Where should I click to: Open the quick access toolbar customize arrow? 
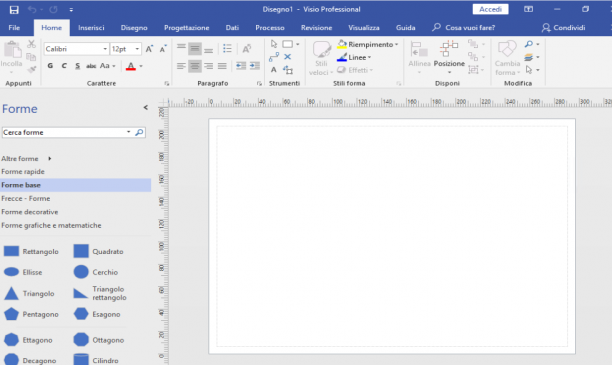click(71, 10)
